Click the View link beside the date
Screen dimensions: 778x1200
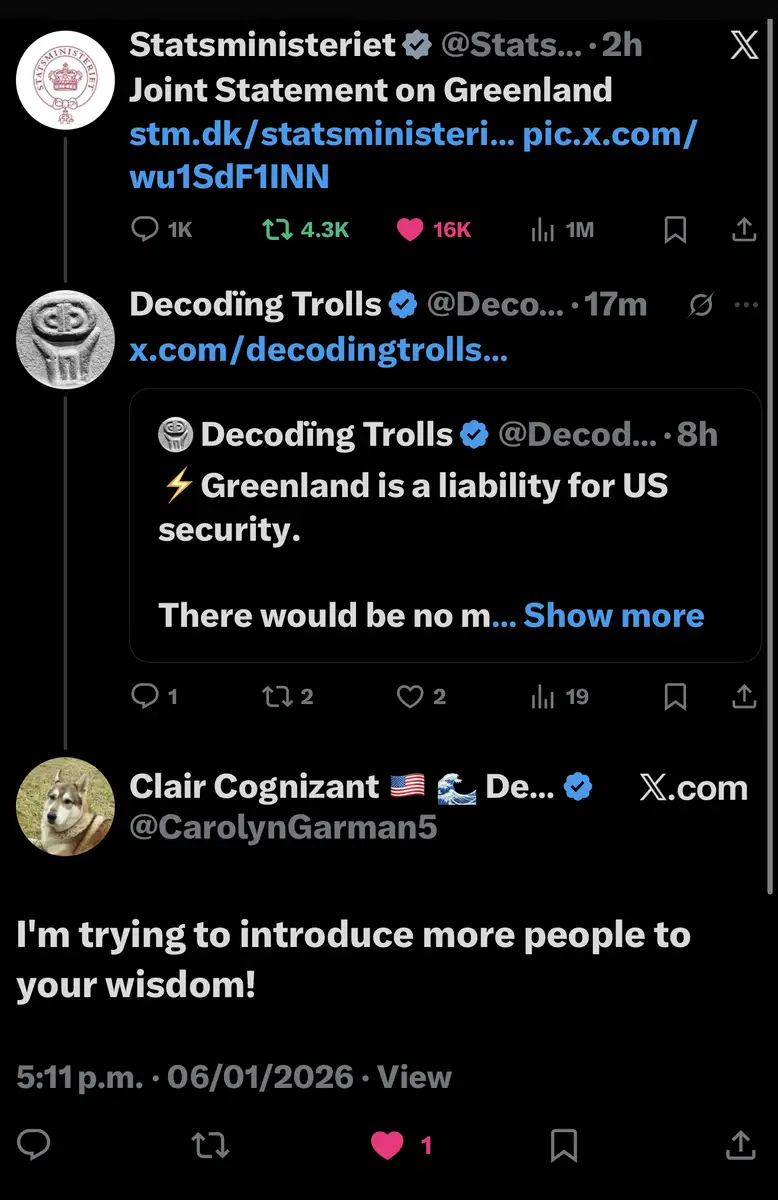tap(415, 1077)
